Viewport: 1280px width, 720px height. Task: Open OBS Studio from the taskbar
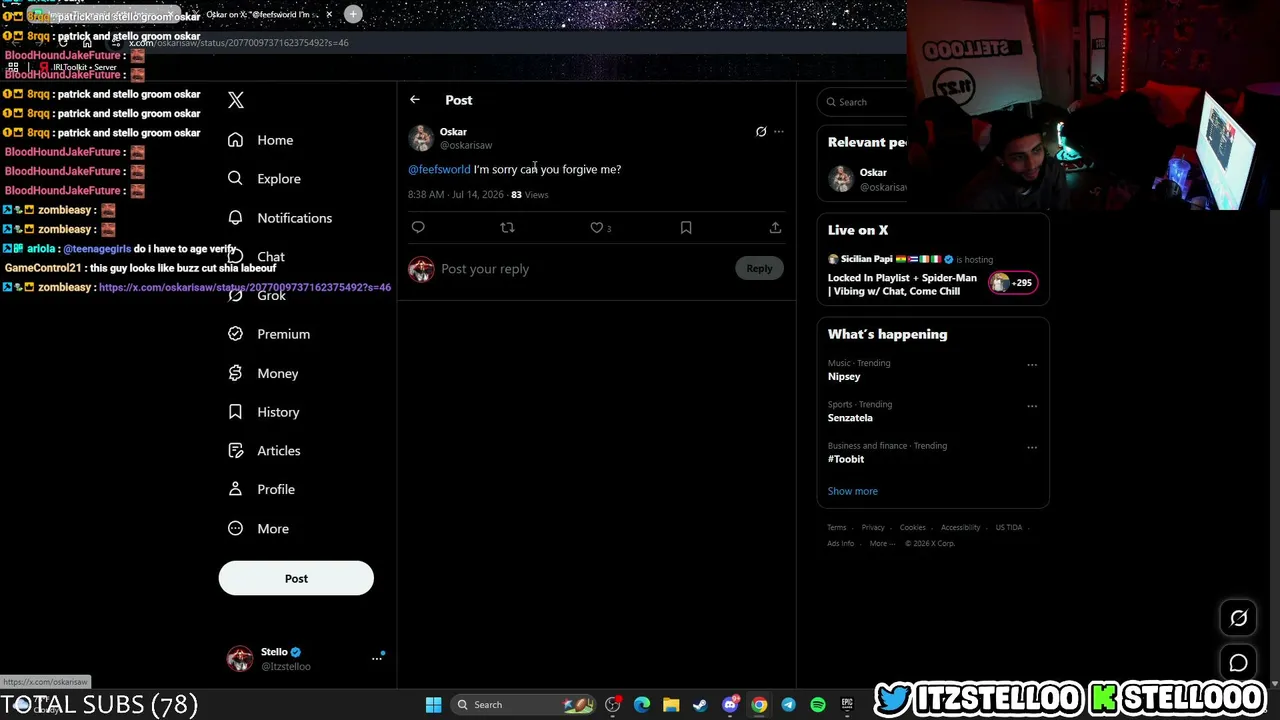613,705
